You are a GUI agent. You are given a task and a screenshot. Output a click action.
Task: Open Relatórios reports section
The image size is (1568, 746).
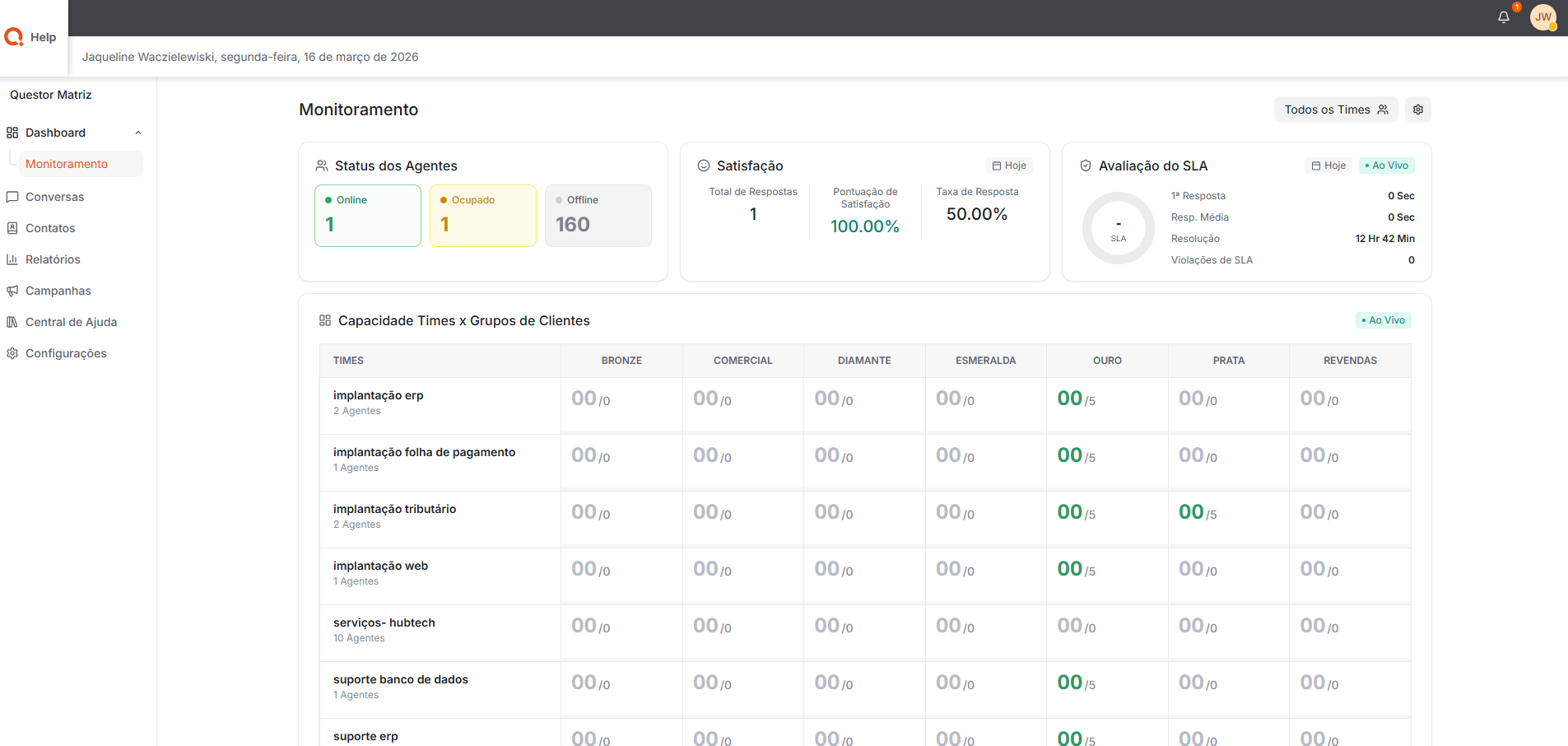click(53, 259)
